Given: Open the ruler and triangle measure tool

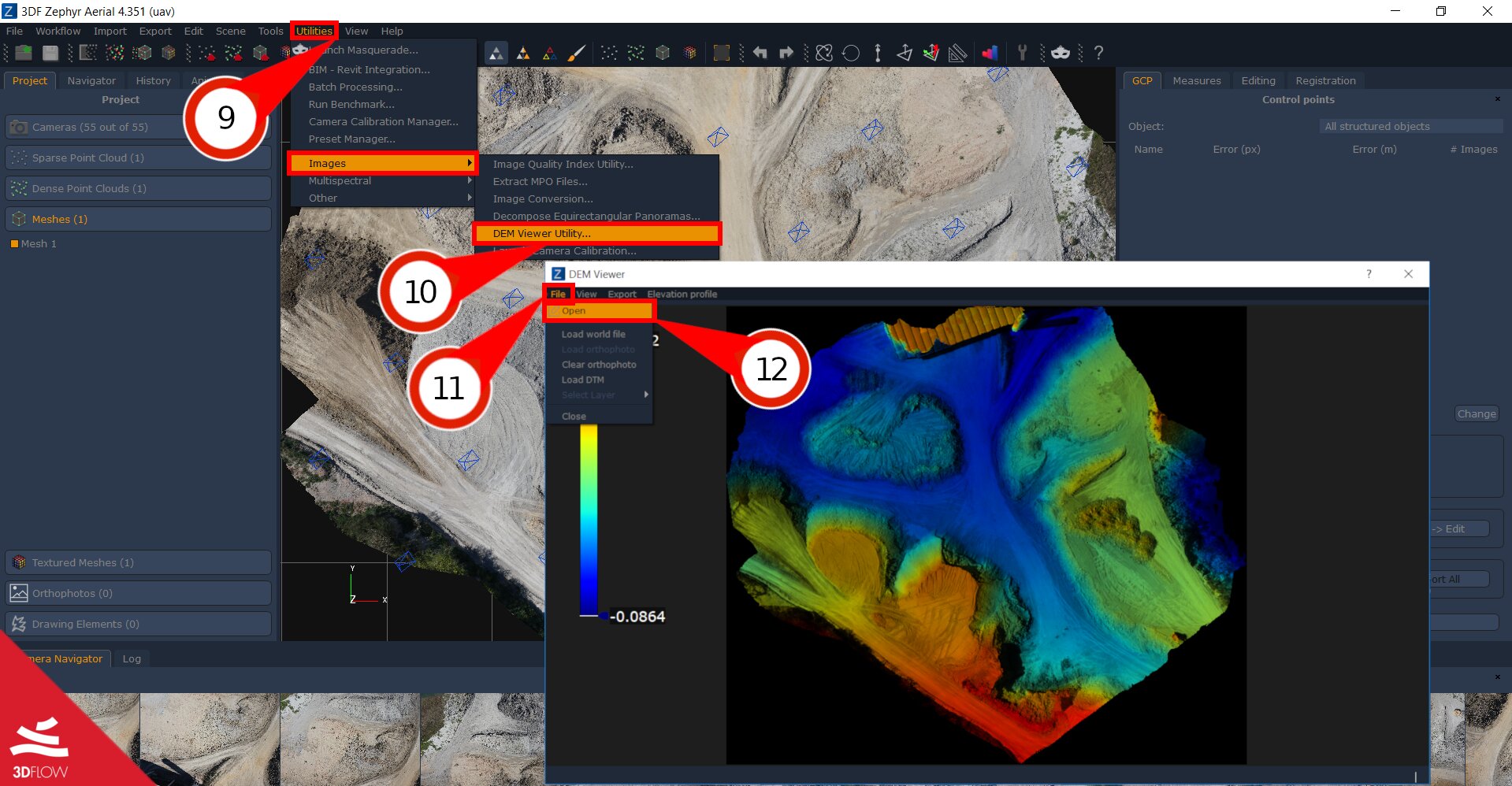Looking at the screenshot, I should pos(958,53).
